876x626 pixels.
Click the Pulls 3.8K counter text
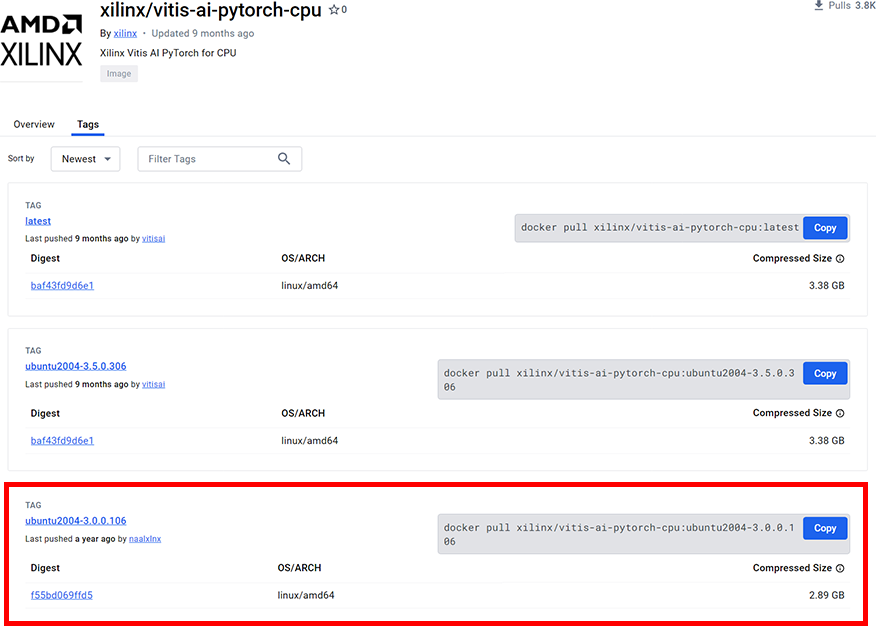tap(851, 6)
